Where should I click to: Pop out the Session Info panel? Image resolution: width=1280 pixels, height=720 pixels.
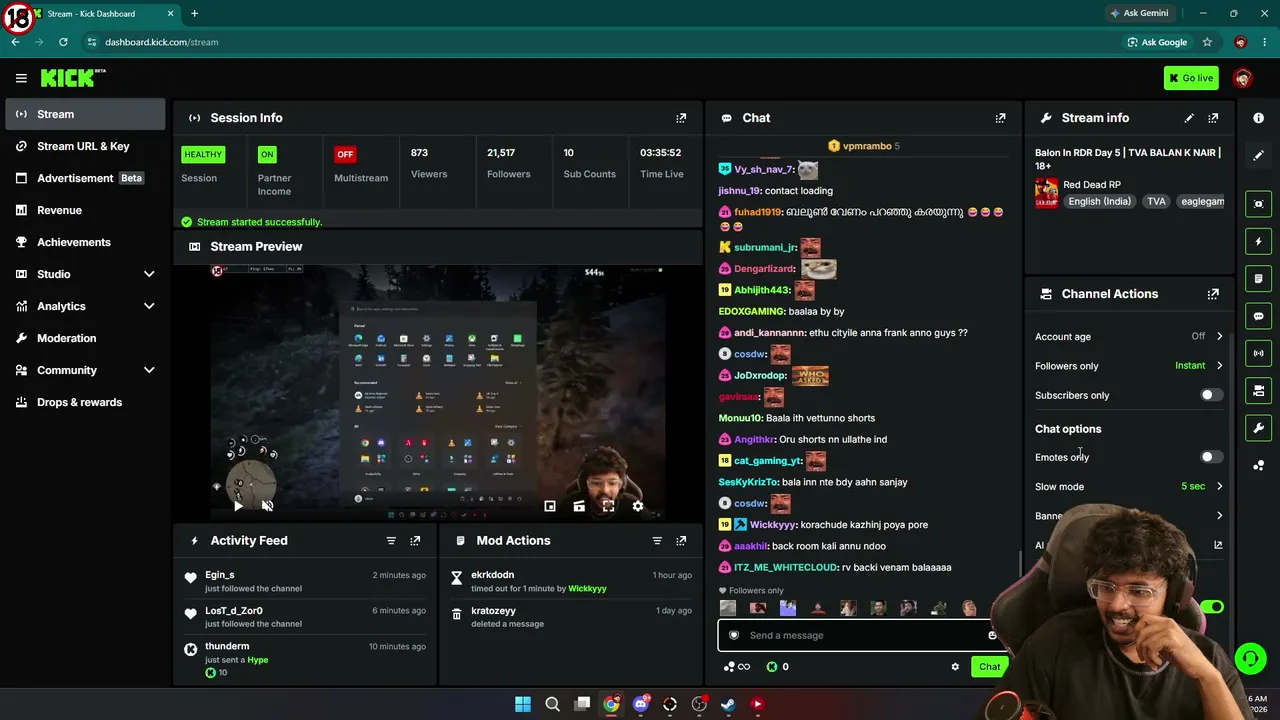pyautogui.click(x=681, y=118)
